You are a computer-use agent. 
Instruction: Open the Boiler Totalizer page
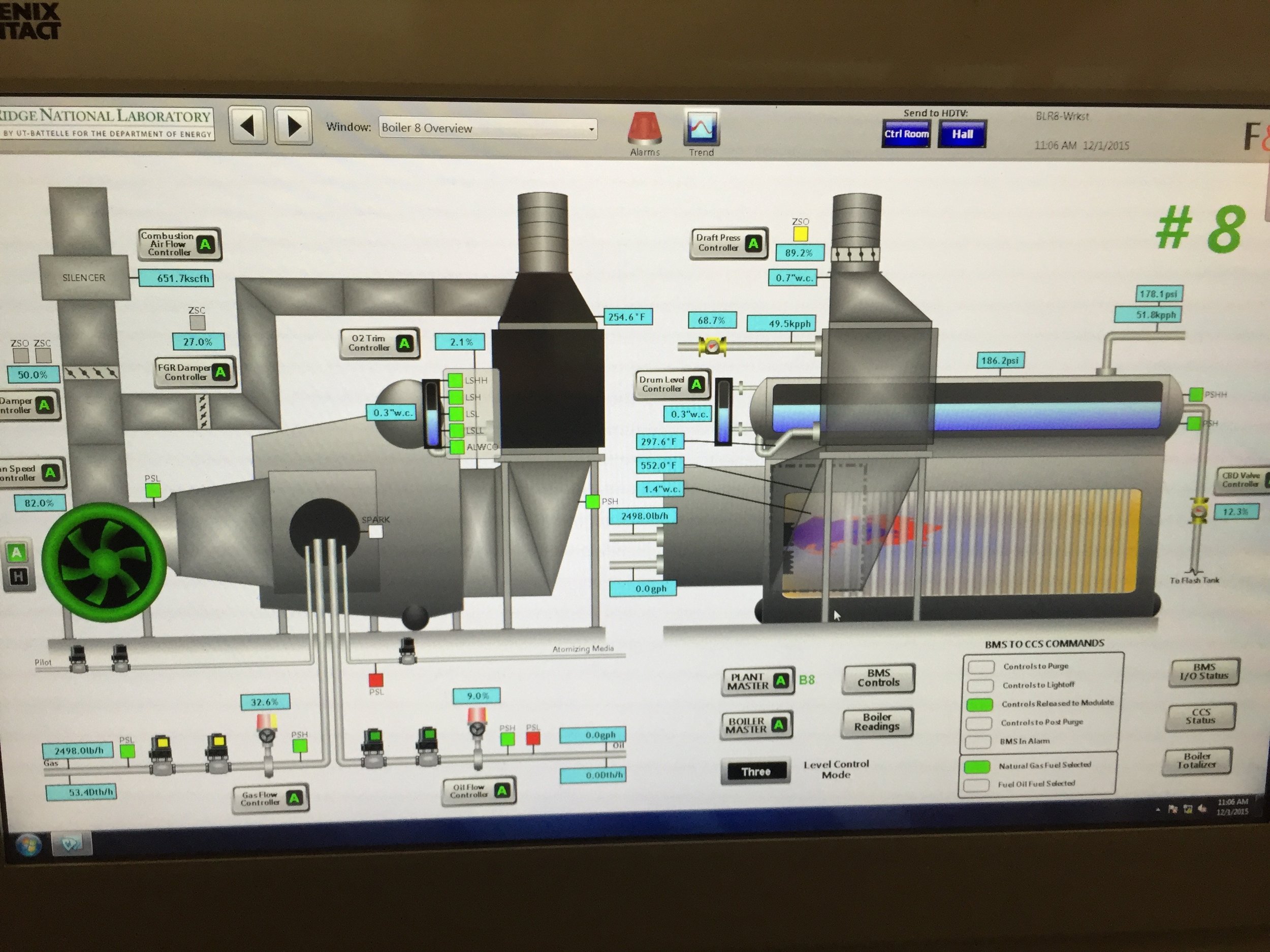point(1197,761)
